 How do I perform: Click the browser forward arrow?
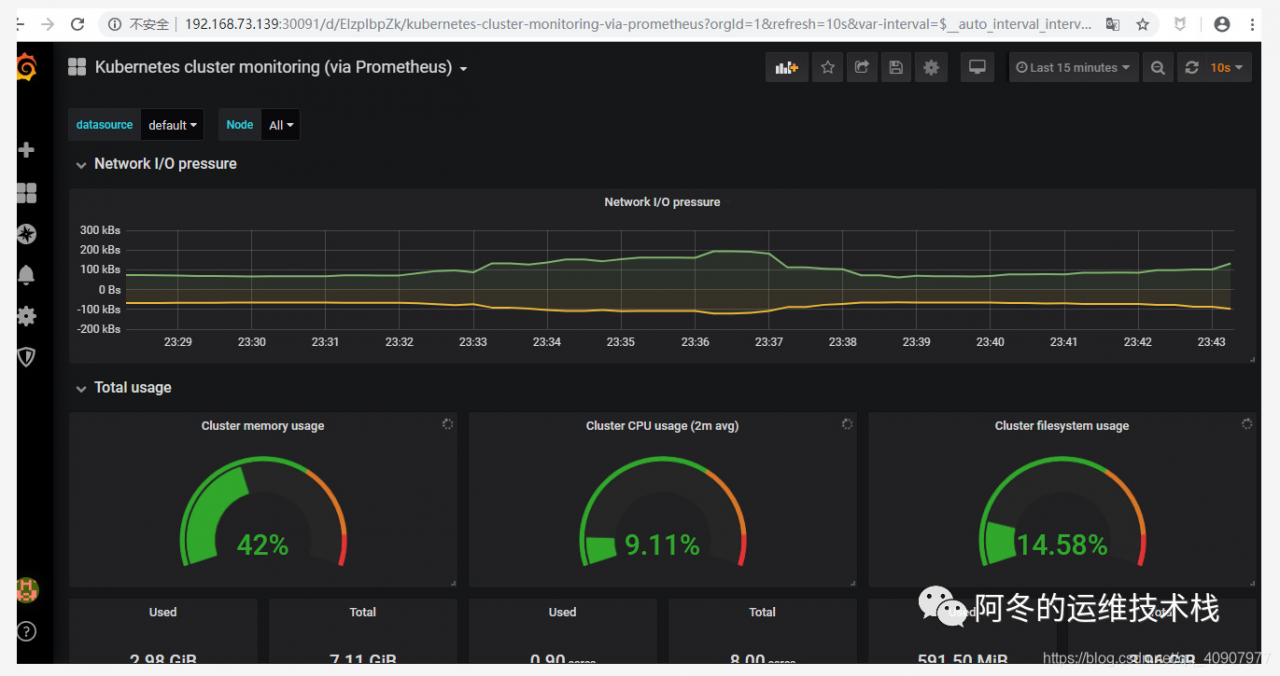47,24
